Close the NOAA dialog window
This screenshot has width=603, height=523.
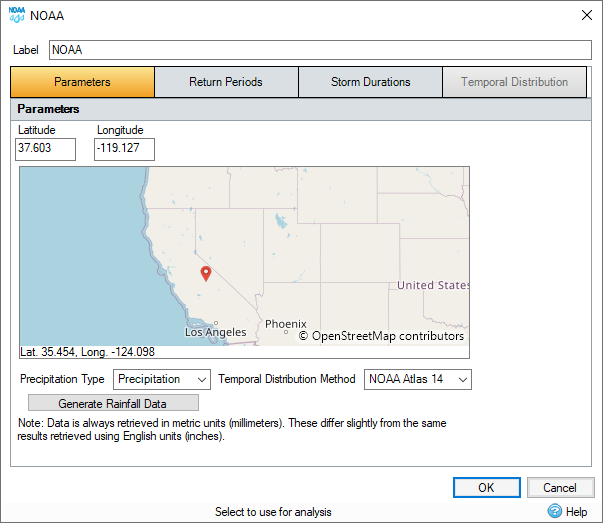[x=586, y=15]
